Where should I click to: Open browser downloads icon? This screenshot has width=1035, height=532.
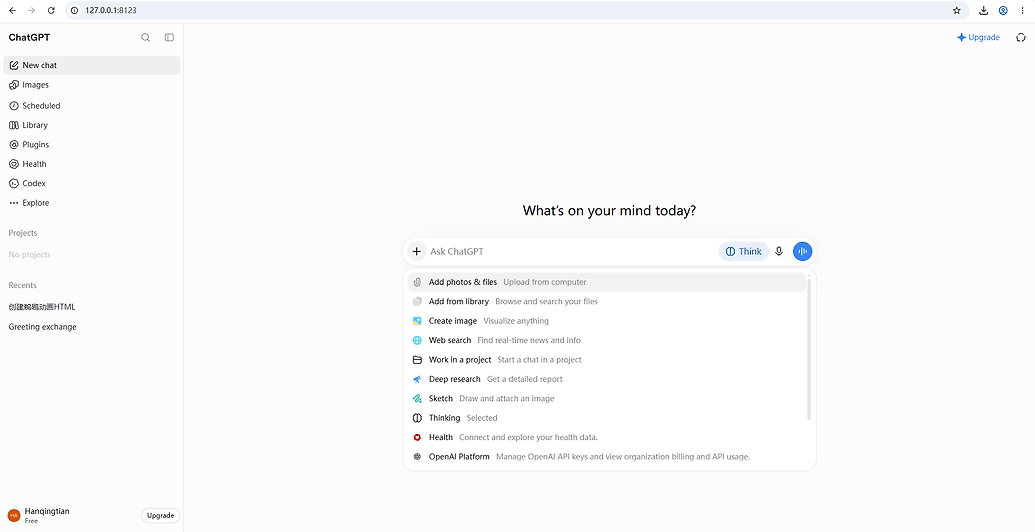(984, 11)
